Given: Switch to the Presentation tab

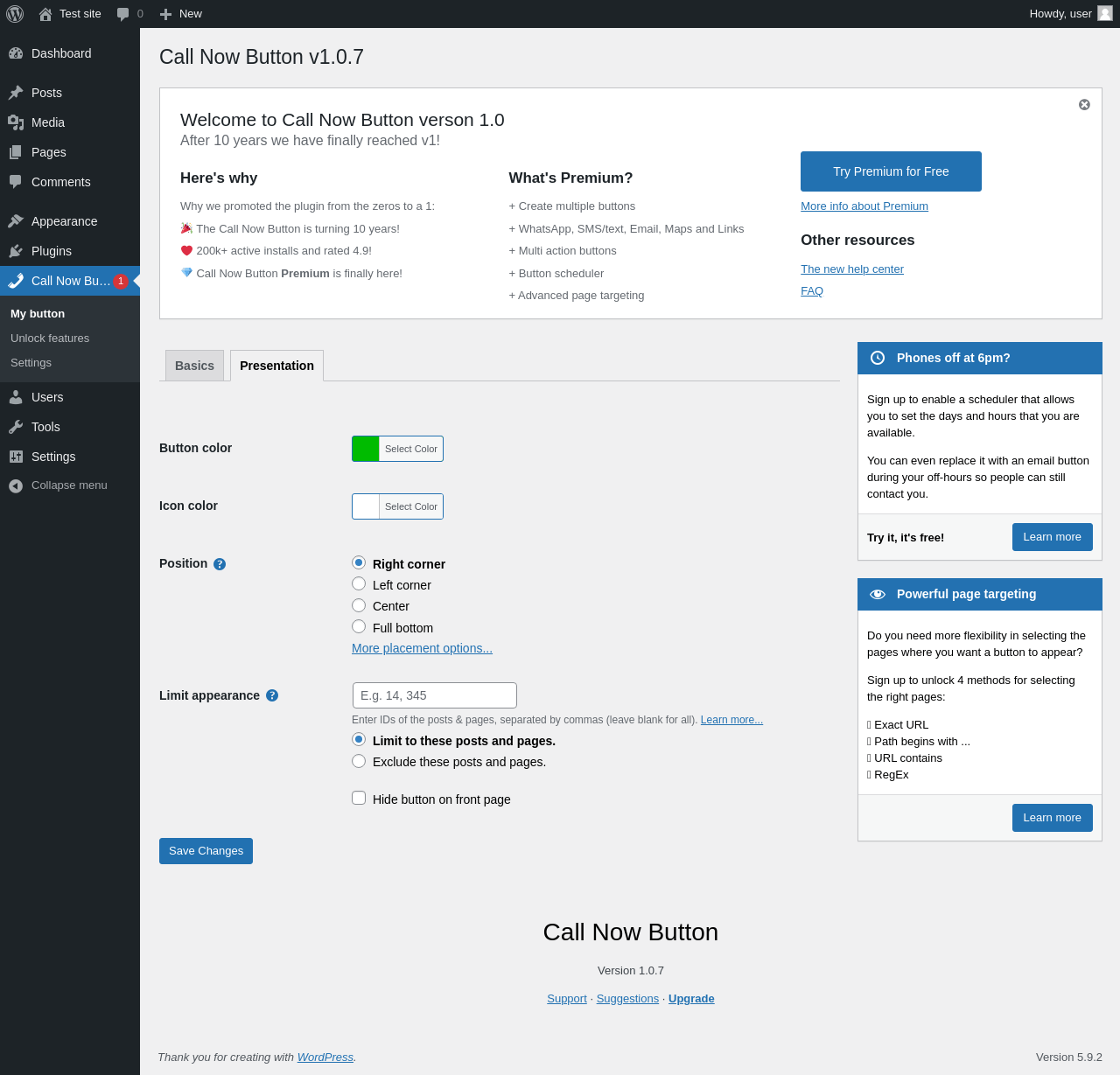Looking at the screenshot, I should [x=276, y=366].
